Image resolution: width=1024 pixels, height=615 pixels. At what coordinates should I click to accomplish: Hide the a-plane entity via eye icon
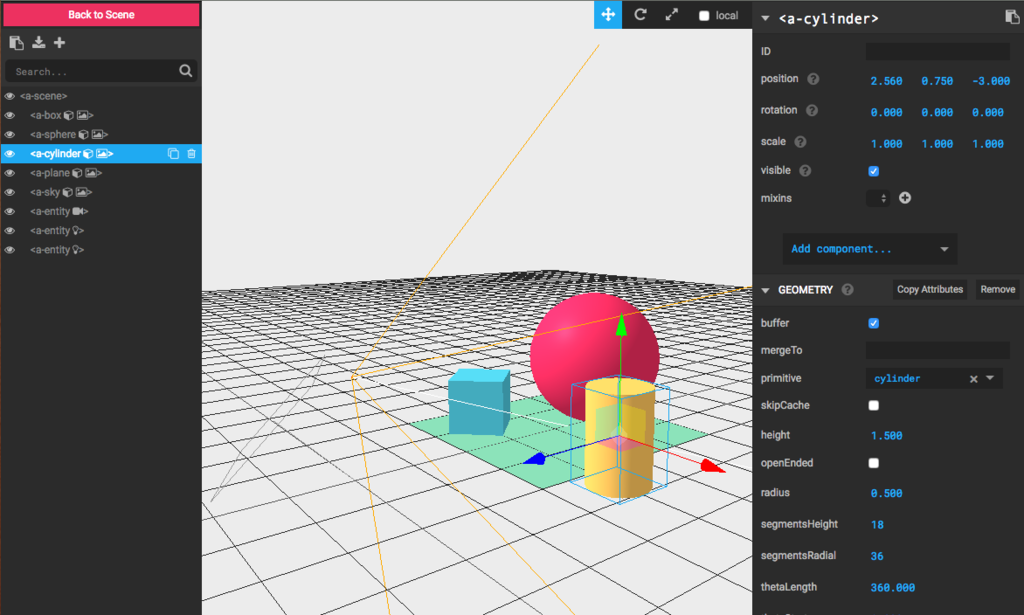click(9, 173)
